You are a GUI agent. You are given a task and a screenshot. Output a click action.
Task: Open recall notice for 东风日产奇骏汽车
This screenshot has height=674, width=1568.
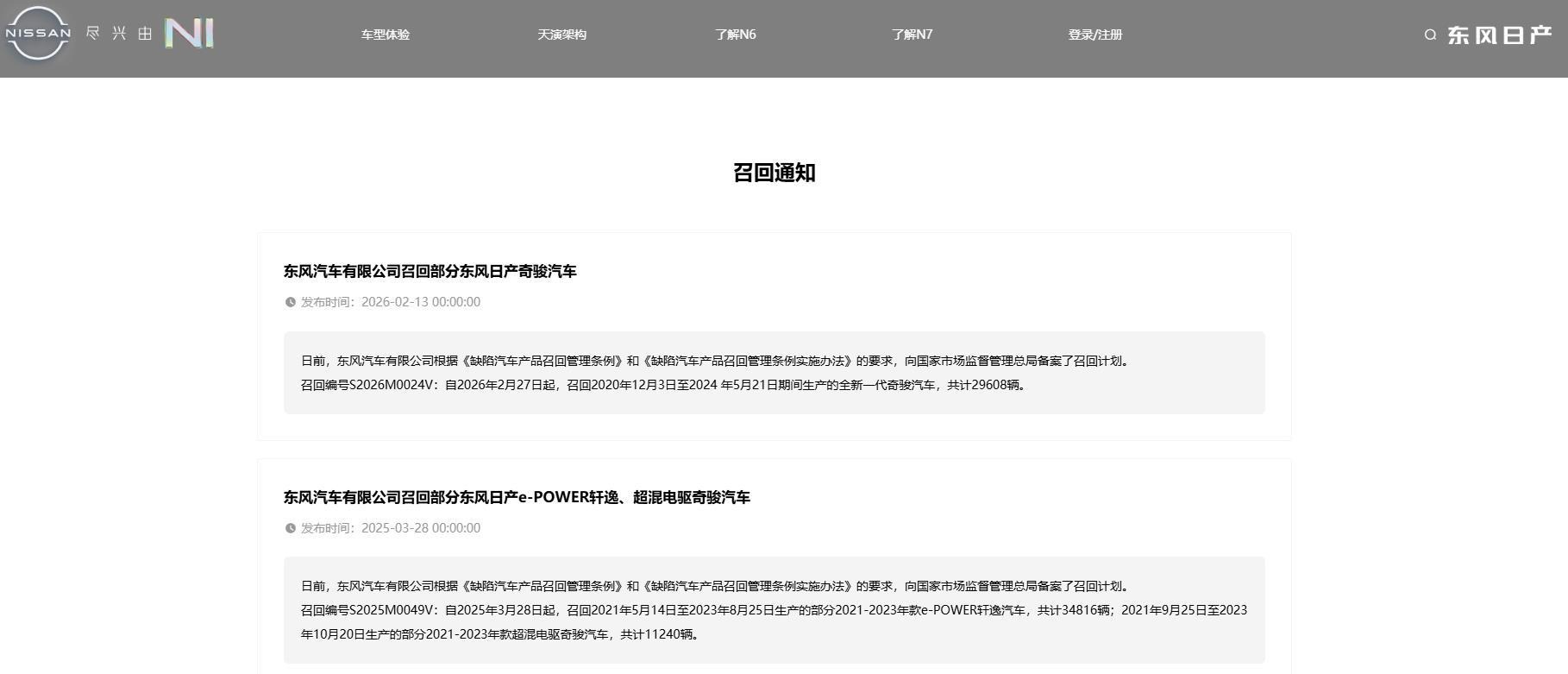[x=430, y=271]
